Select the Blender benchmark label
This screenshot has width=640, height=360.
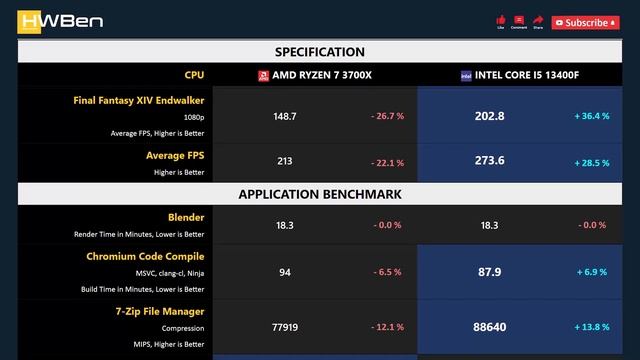click(x=186, y=218)
